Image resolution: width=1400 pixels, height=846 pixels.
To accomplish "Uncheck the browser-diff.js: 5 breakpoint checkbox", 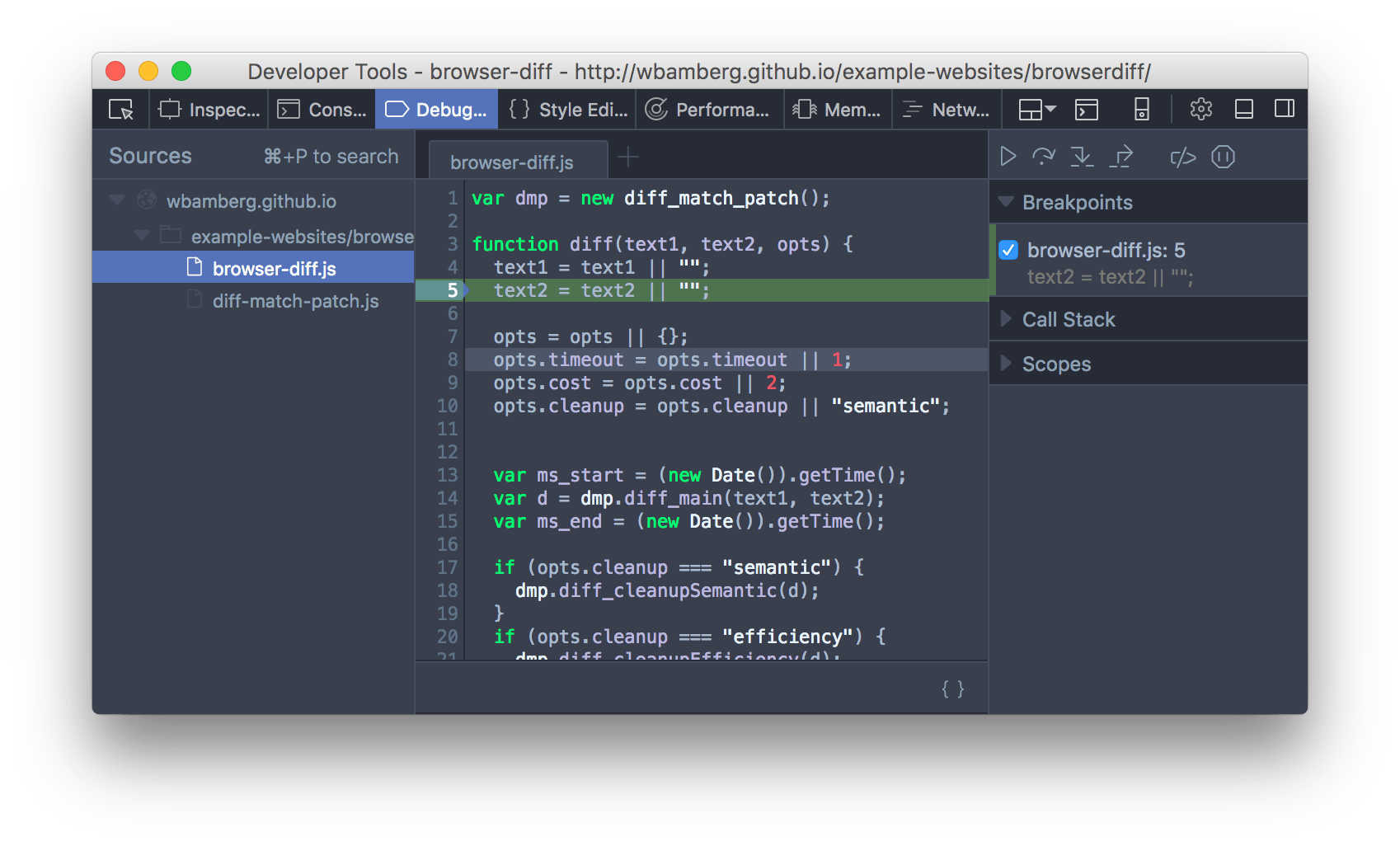I will (1008, 251).
